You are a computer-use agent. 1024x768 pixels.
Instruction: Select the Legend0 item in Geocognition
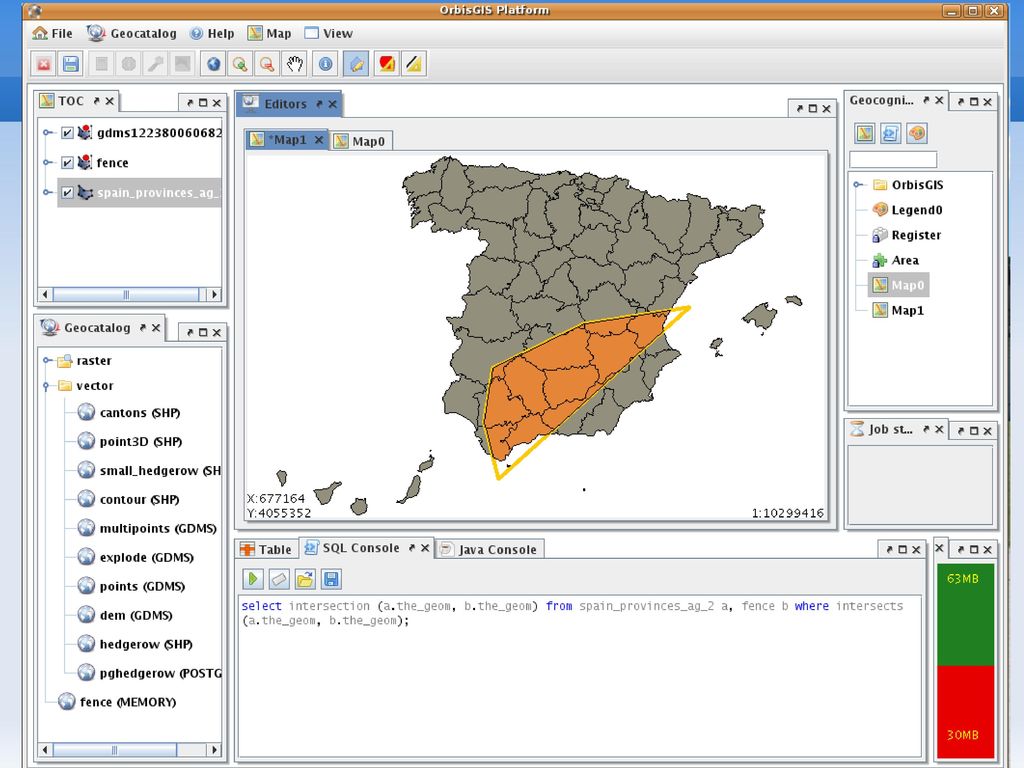(x=908, y=210)
